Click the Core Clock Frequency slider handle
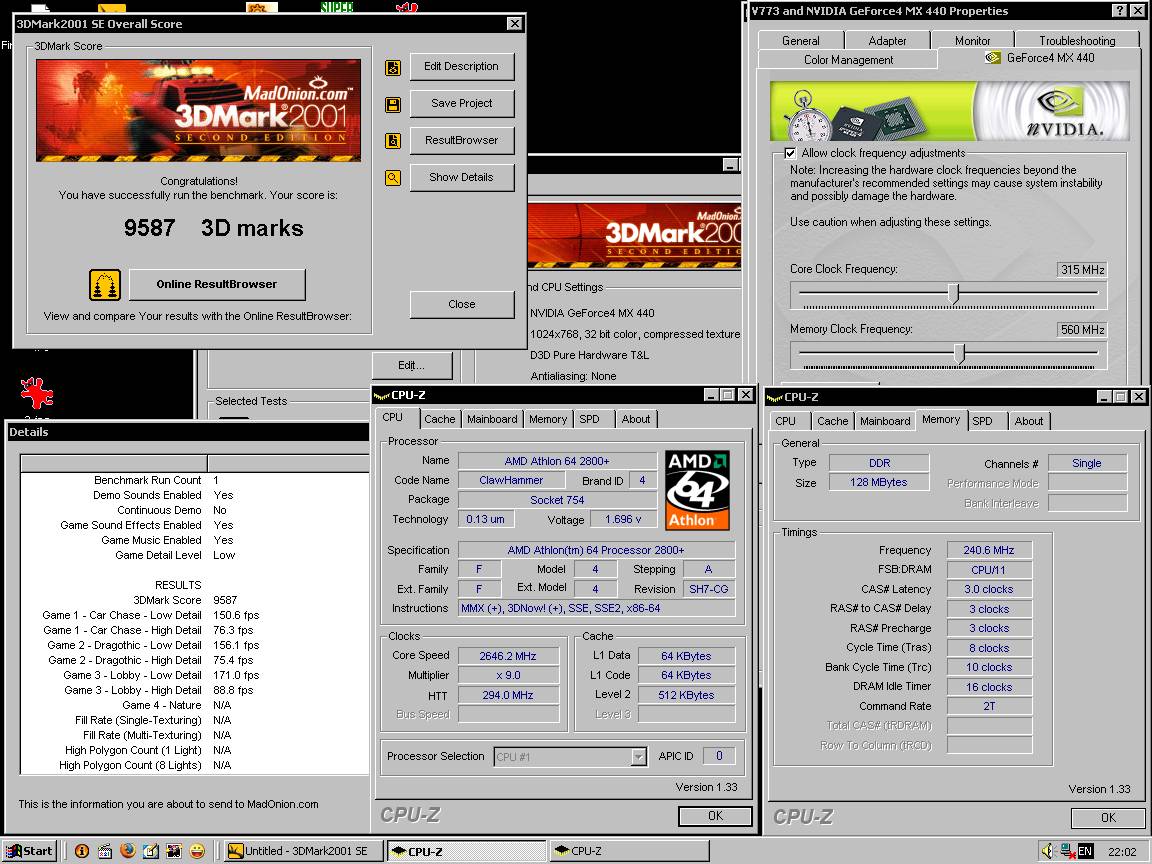Screen dimensions: 1152x864 coord(954,293)
